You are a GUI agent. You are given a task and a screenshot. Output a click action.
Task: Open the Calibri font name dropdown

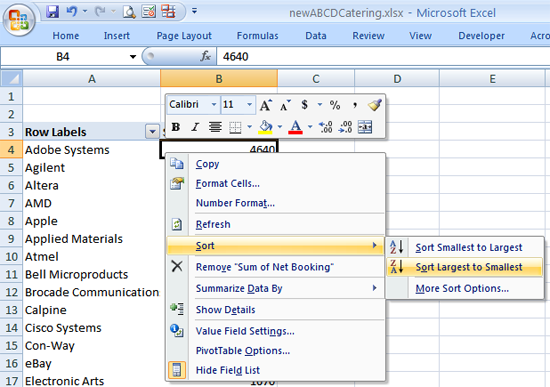coord(214,105)
